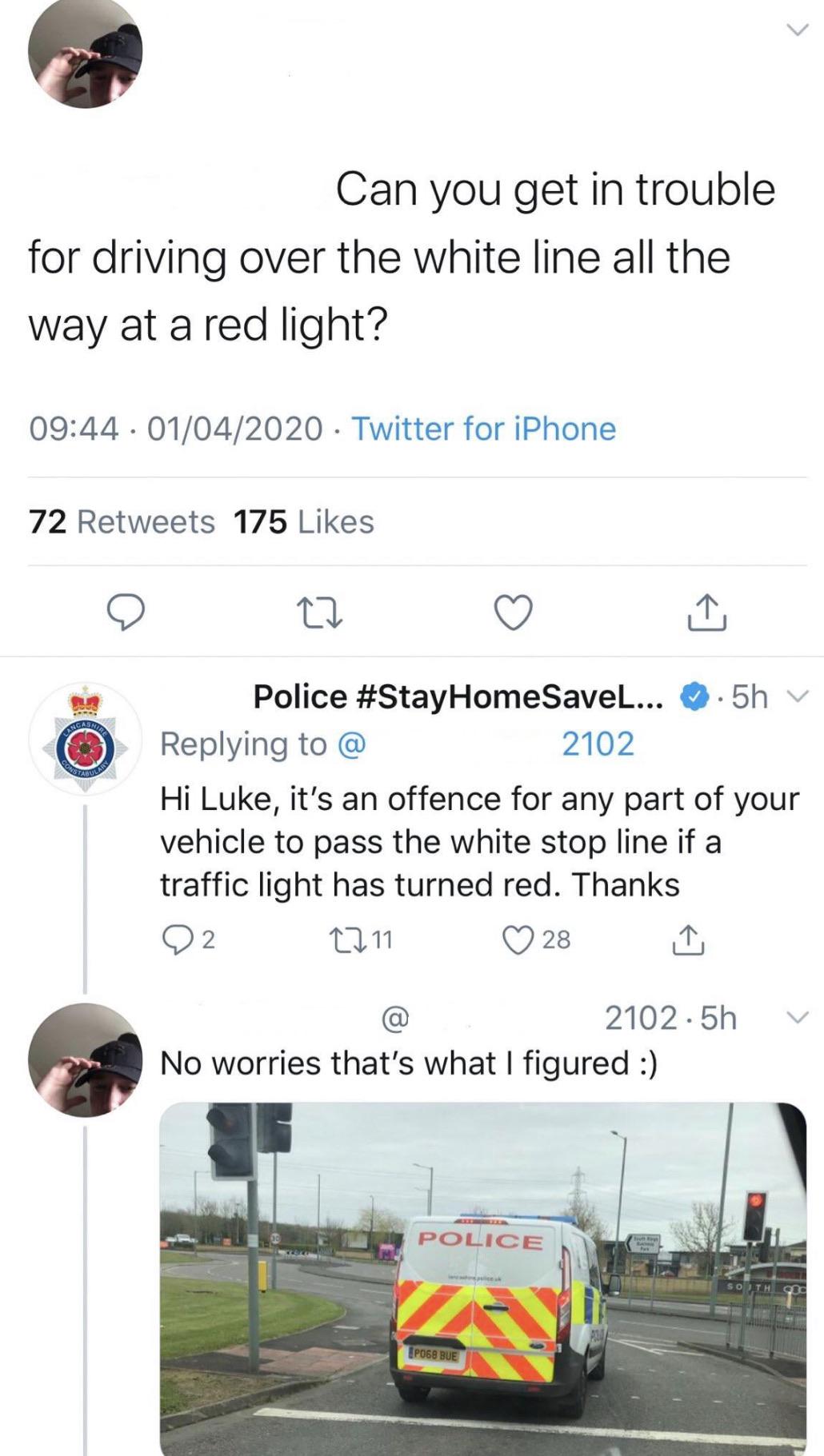
Task: Open the Police verified badge
Action: 694,697
